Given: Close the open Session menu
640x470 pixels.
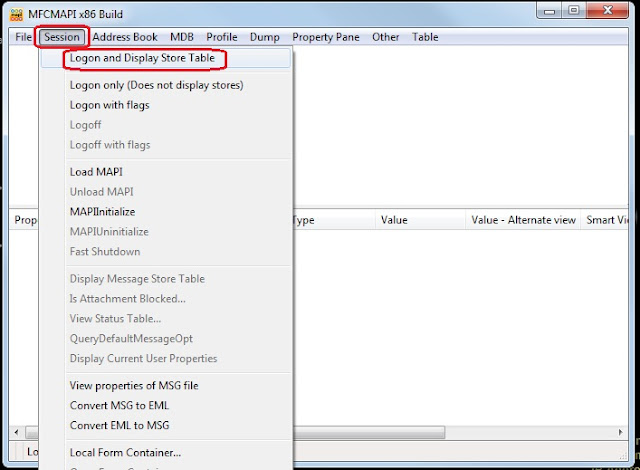Looking at the screenshot, I should (x=62, y=37).
